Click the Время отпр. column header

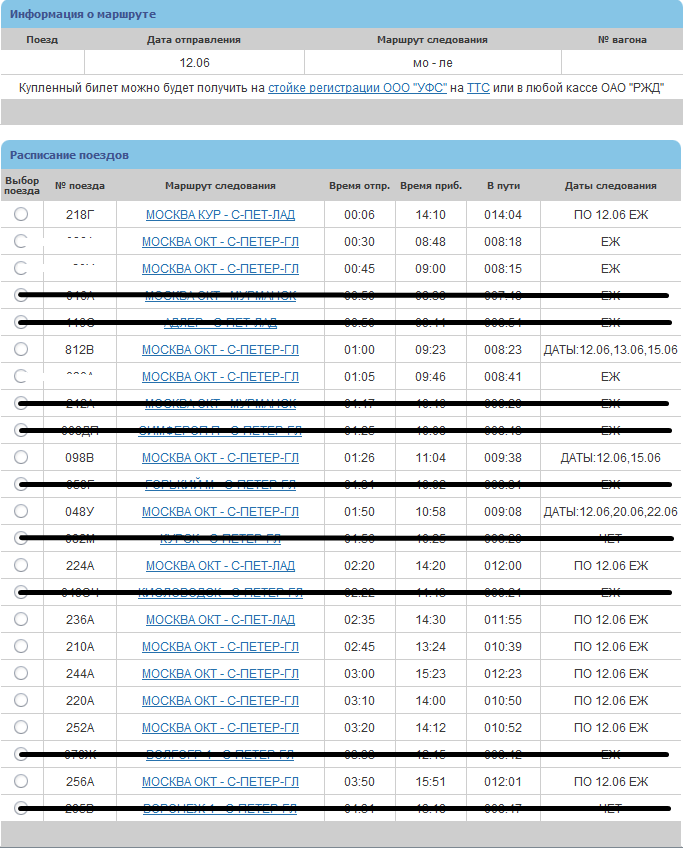tap(359, 186)
